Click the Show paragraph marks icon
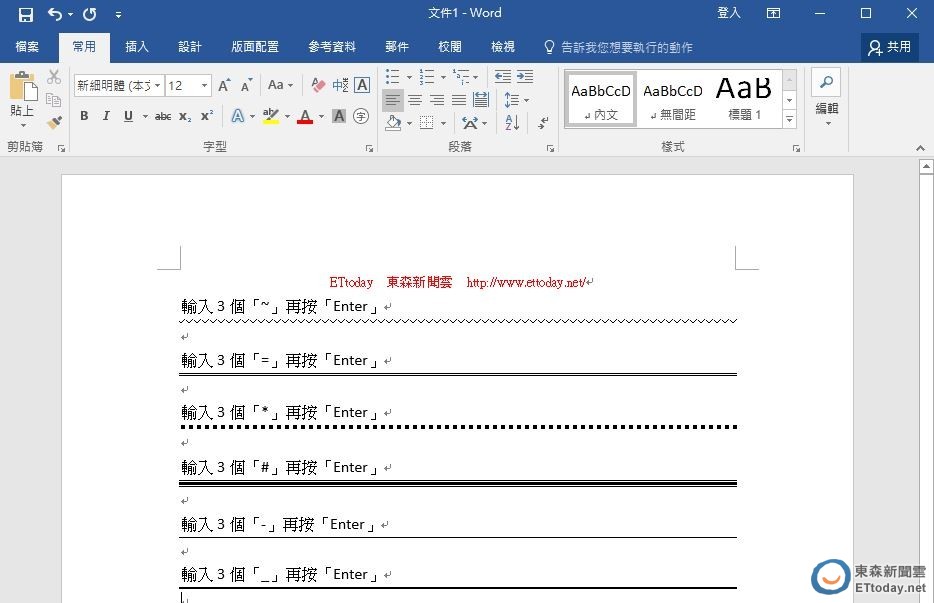Viewport: 934px width, 603px height. tap(543, 123)
